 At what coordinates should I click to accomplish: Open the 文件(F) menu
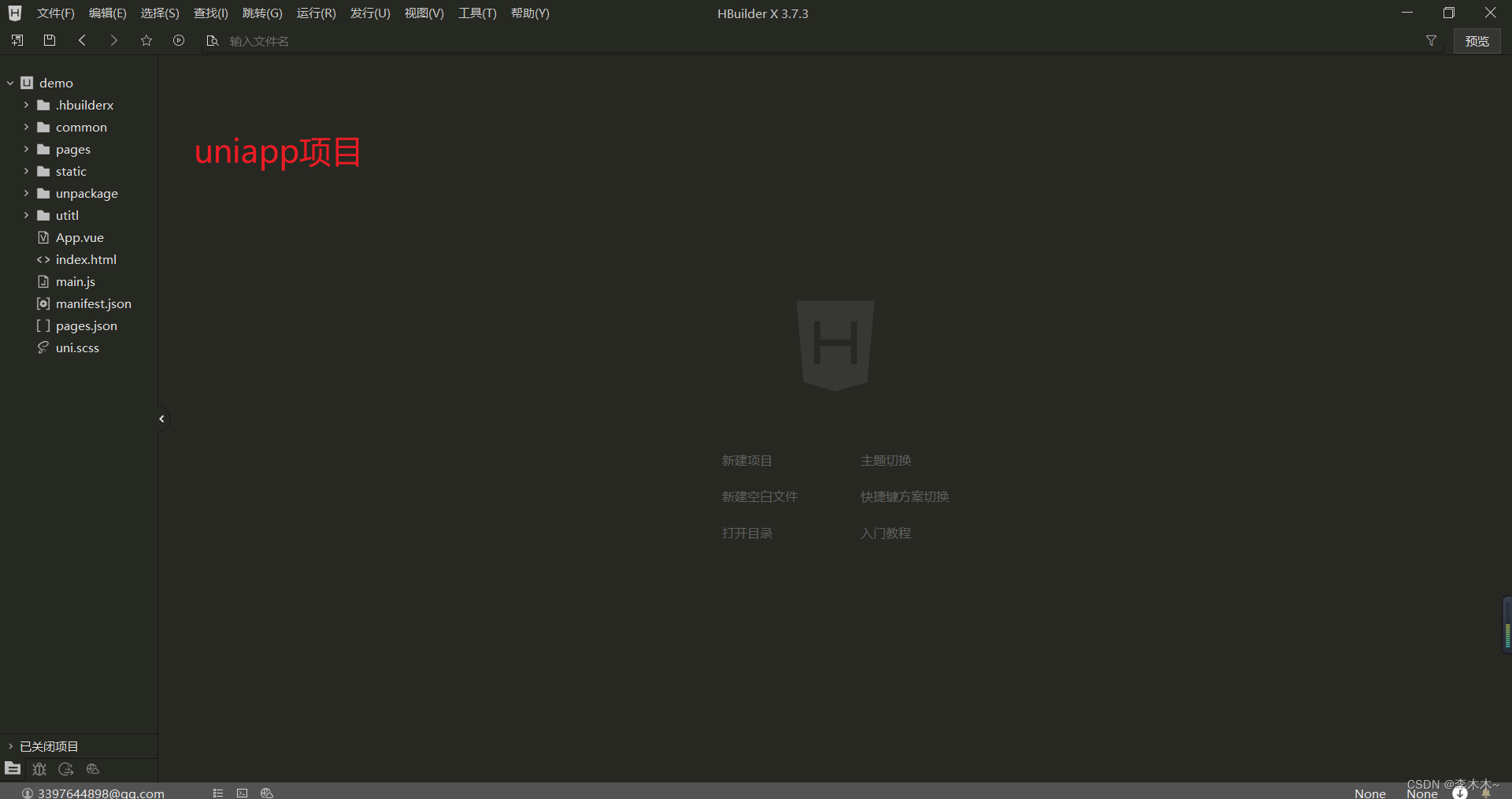click(55, 13)
